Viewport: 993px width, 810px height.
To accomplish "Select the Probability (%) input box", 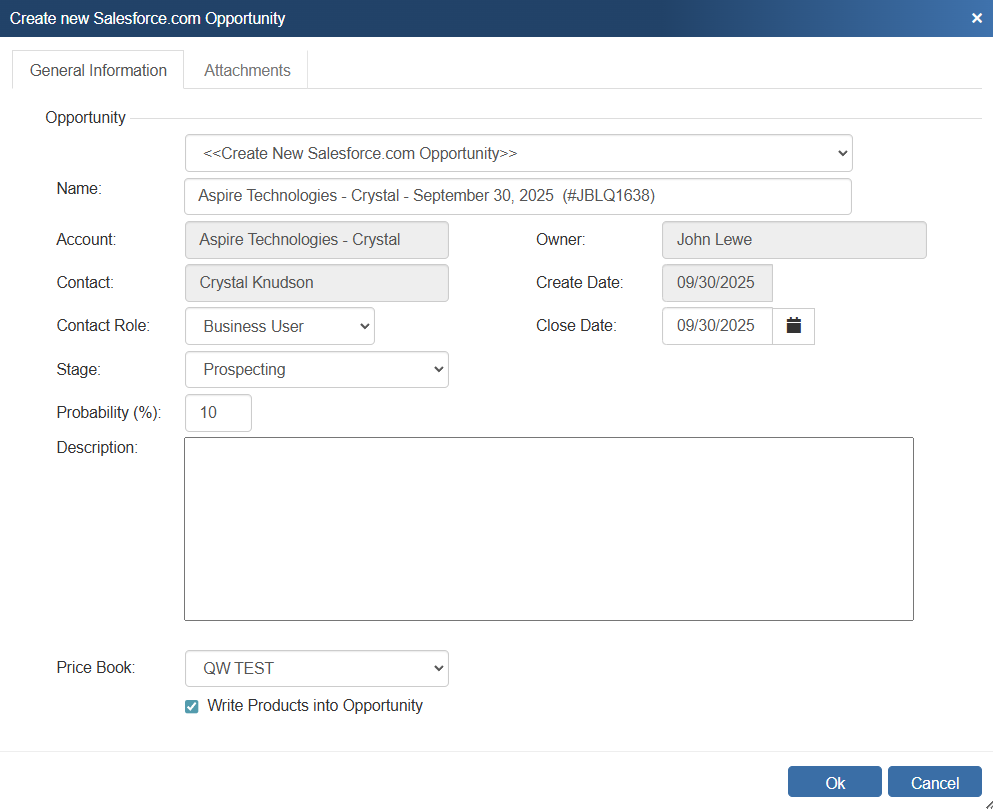I will pyautogui.click(x=218, y=413).
